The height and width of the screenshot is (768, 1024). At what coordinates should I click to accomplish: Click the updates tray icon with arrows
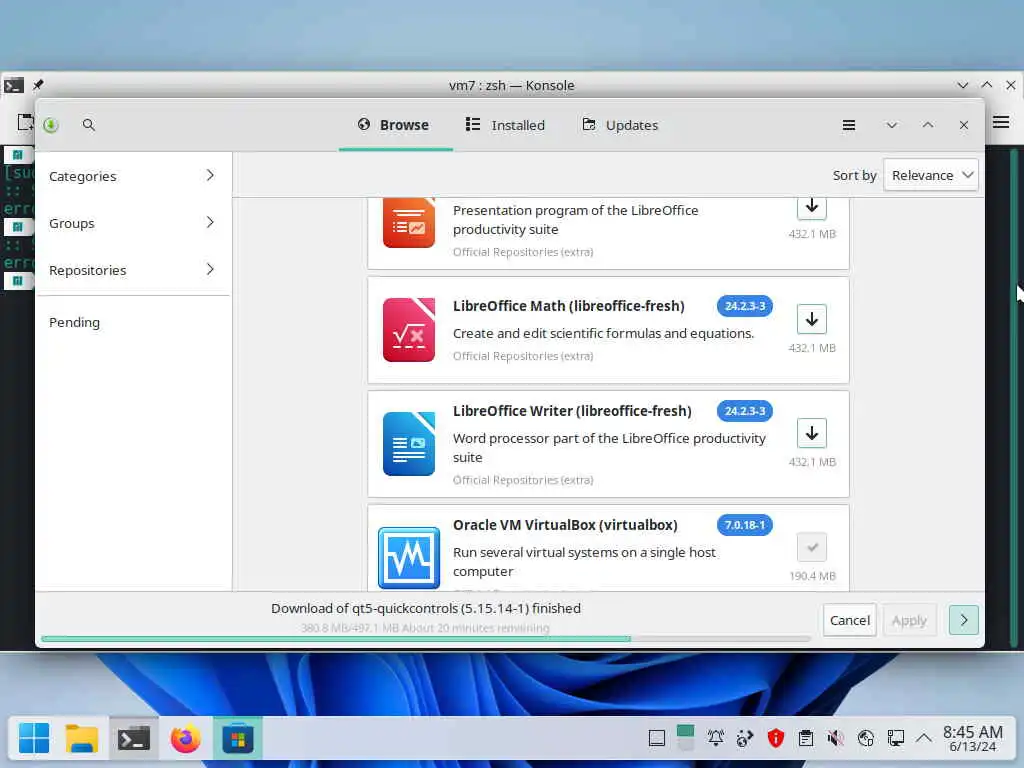[745, 738]
